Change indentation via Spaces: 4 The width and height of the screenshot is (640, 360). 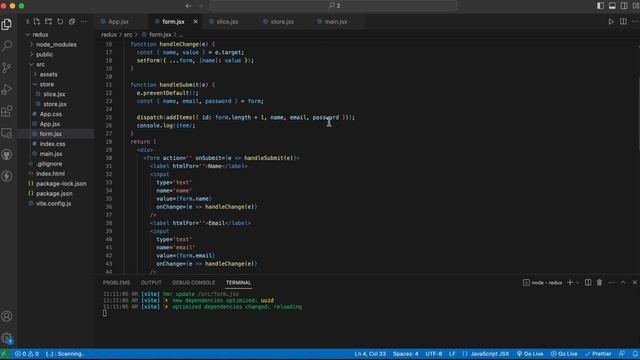pos(405,354)
